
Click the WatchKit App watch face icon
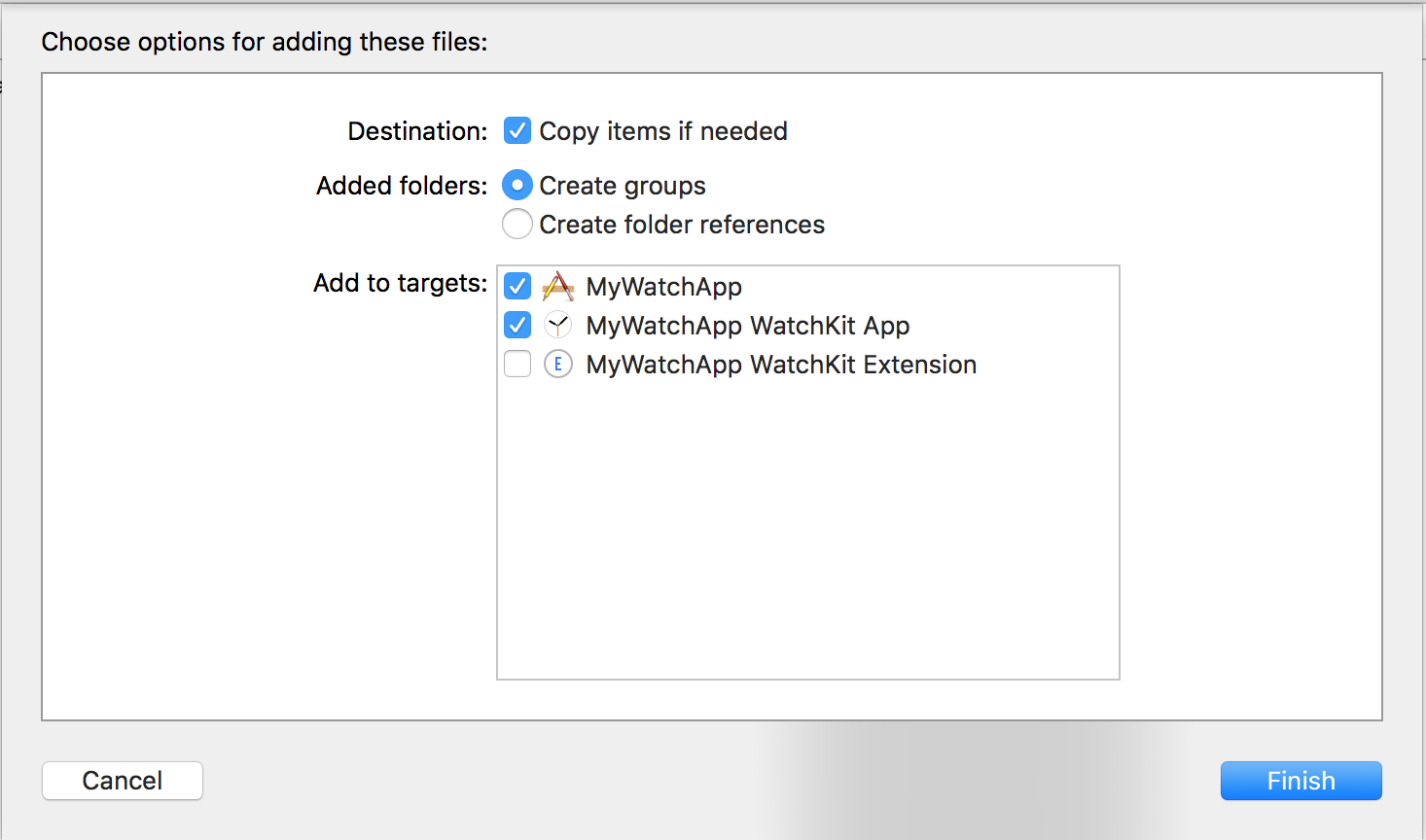click(557, 325)
